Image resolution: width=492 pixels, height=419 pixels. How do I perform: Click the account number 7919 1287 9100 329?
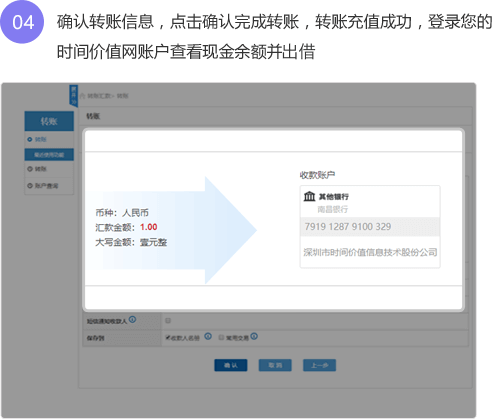pos(348,227)
